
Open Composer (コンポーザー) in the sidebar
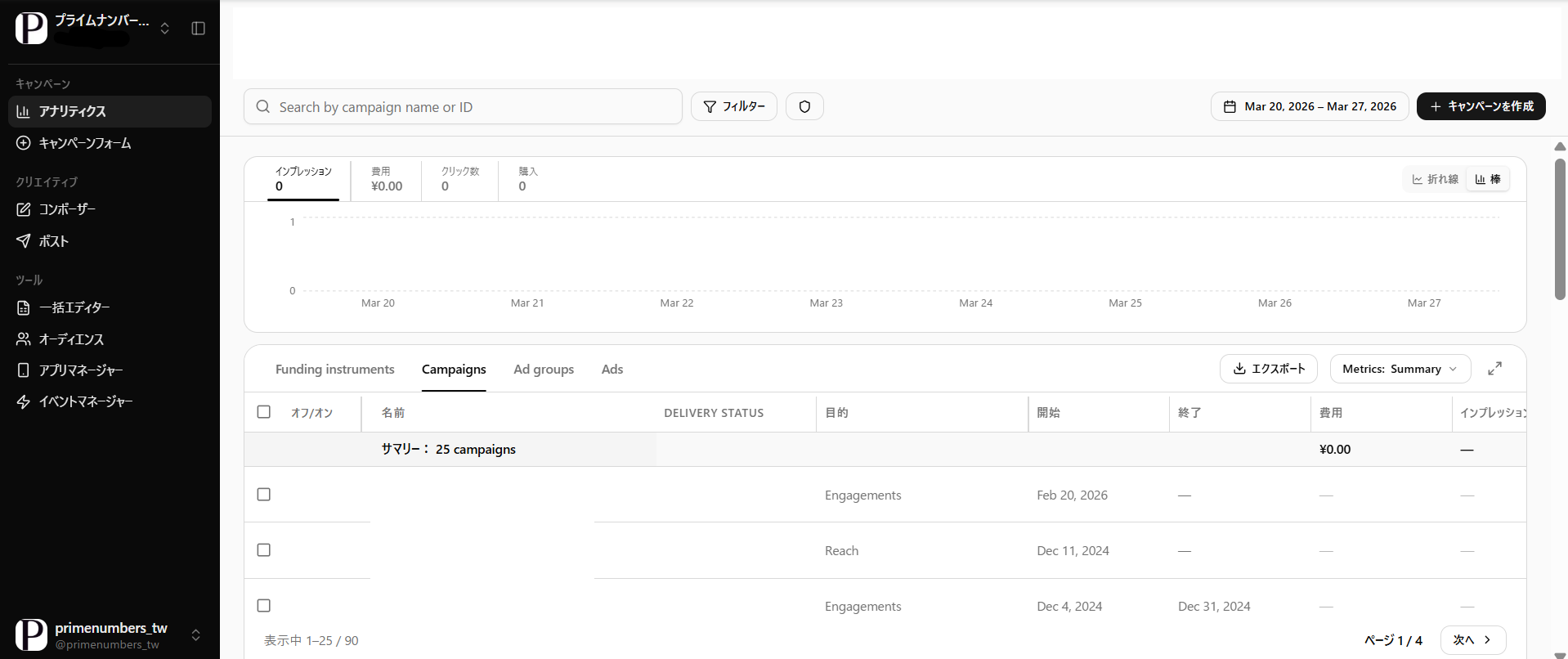tap(67, 209)
